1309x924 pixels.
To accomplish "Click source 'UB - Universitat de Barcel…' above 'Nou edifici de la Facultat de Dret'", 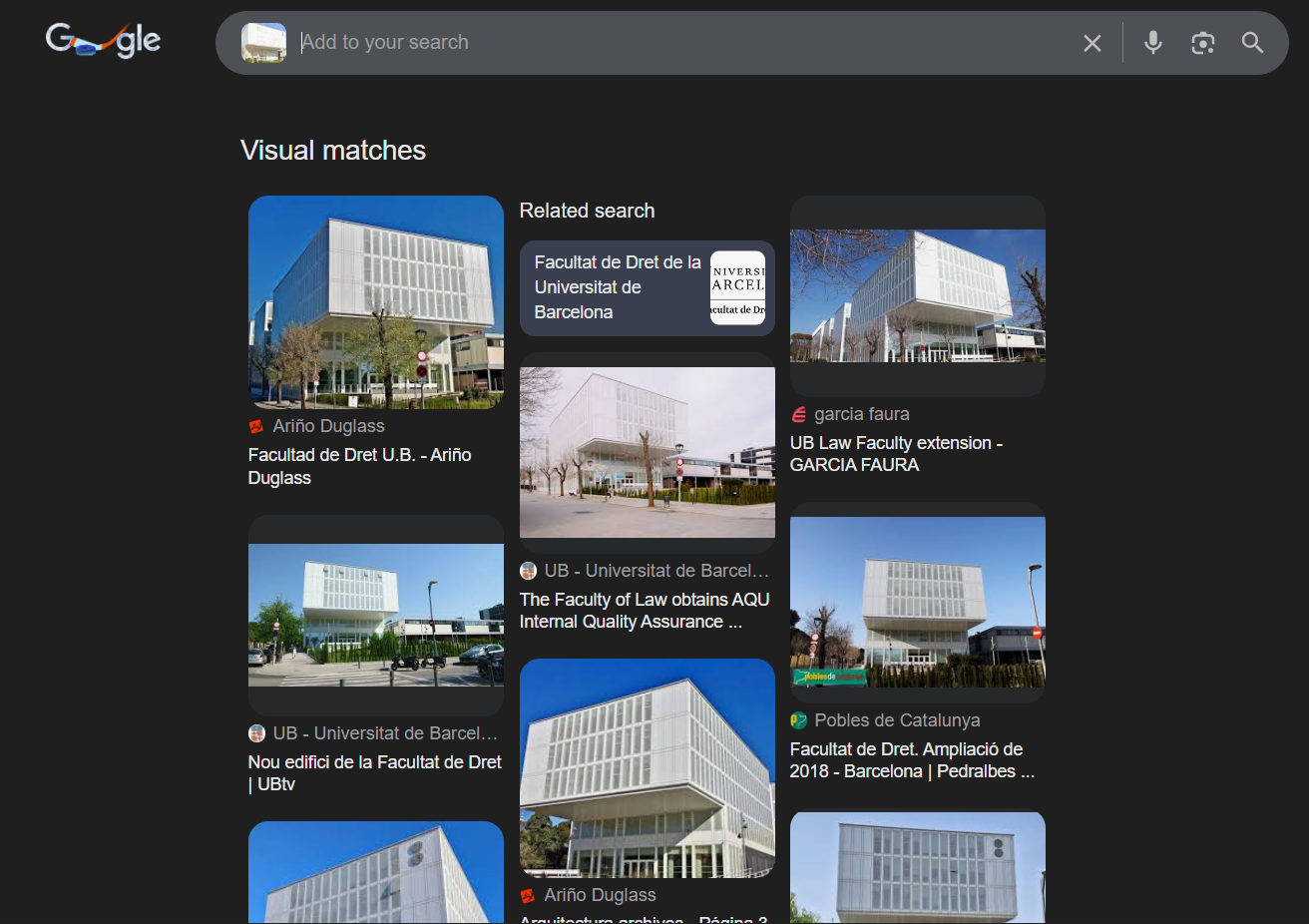I will tap(385, 733).
